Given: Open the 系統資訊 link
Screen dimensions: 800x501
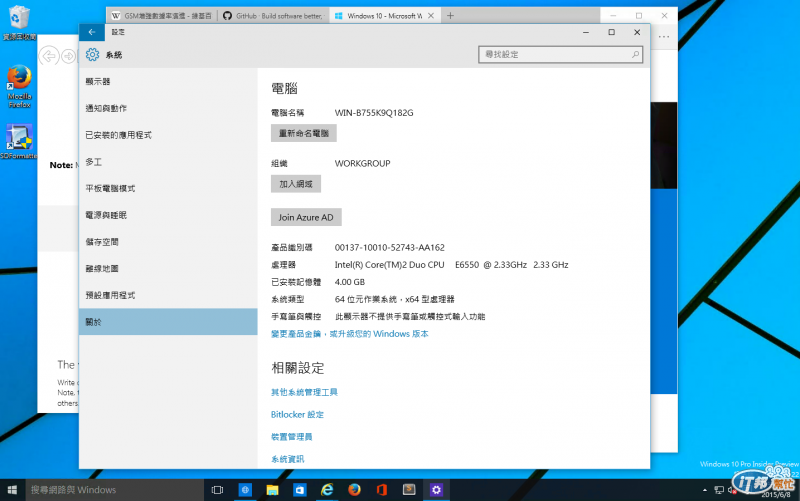Looking at the screenshot, I should pos(287,459).
